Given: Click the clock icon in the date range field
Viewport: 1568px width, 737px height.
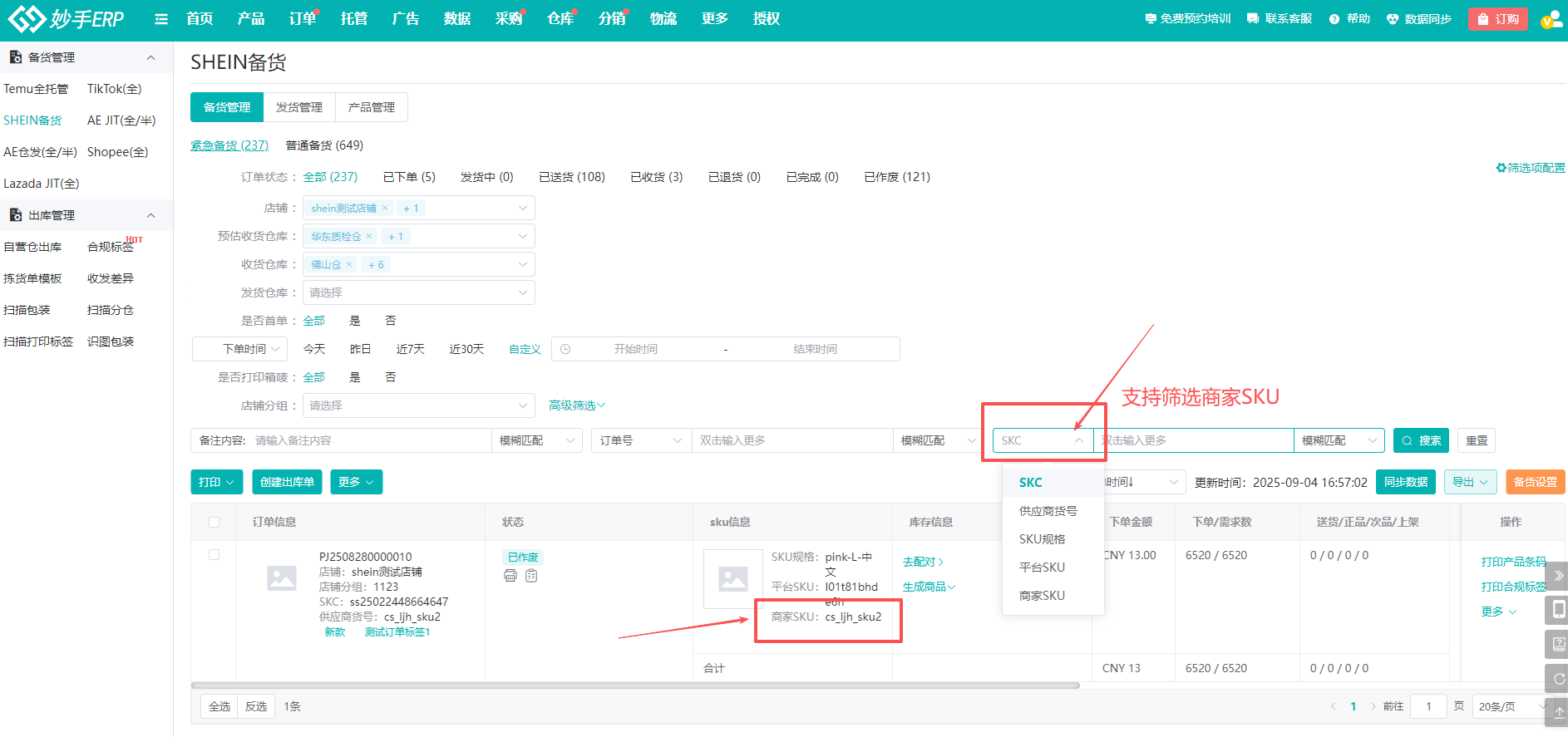Looking at the screenshot, I should tap(565, 349).
